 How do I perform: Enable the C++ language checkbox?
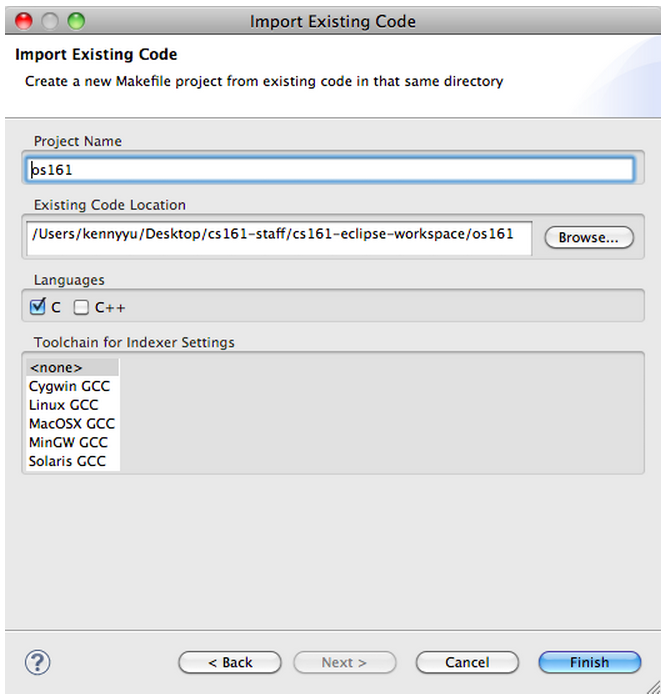coord(81,307)
